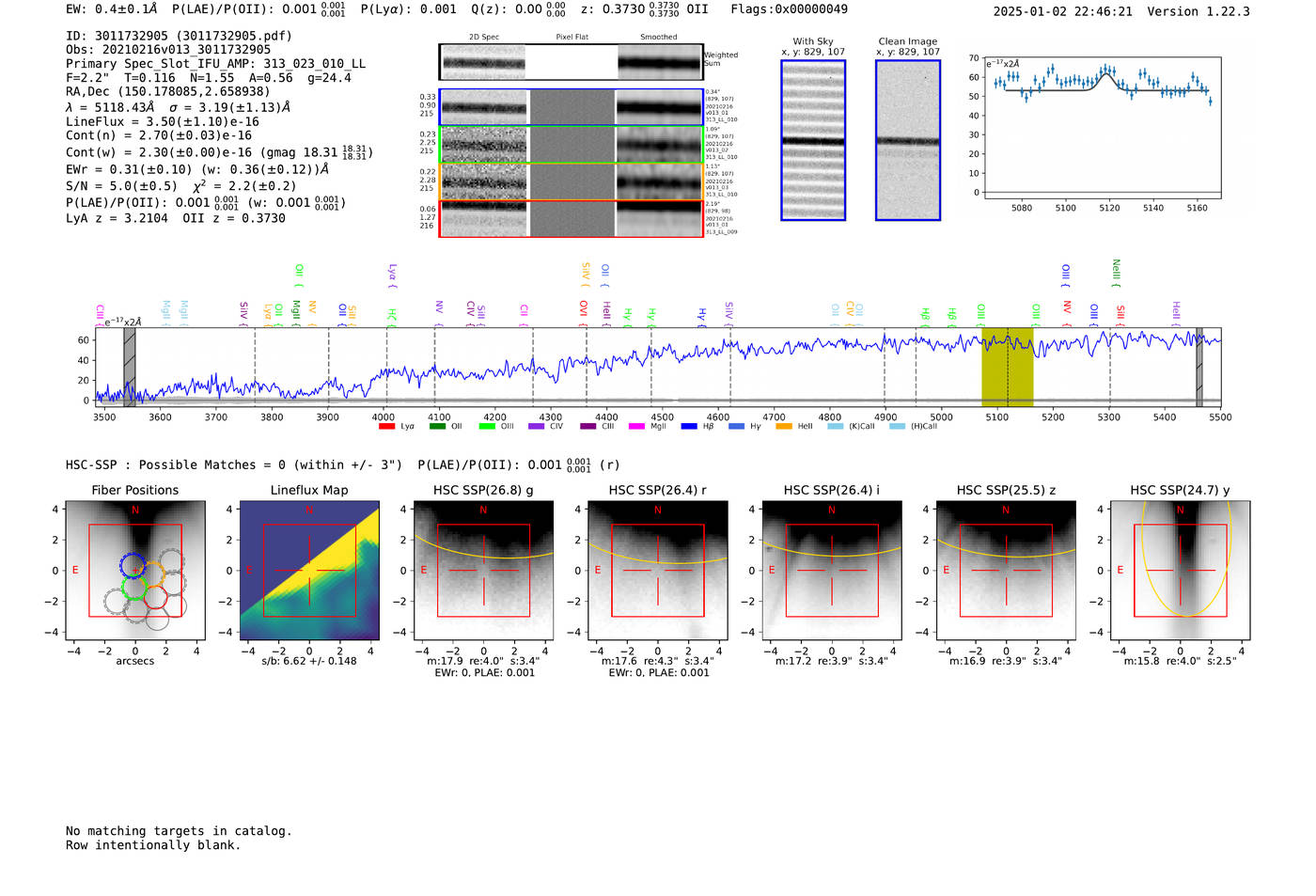The image size is (1316, 896).
Task: Open the HSC SSP(26.8) g image
Action: [x=483, y=571]
